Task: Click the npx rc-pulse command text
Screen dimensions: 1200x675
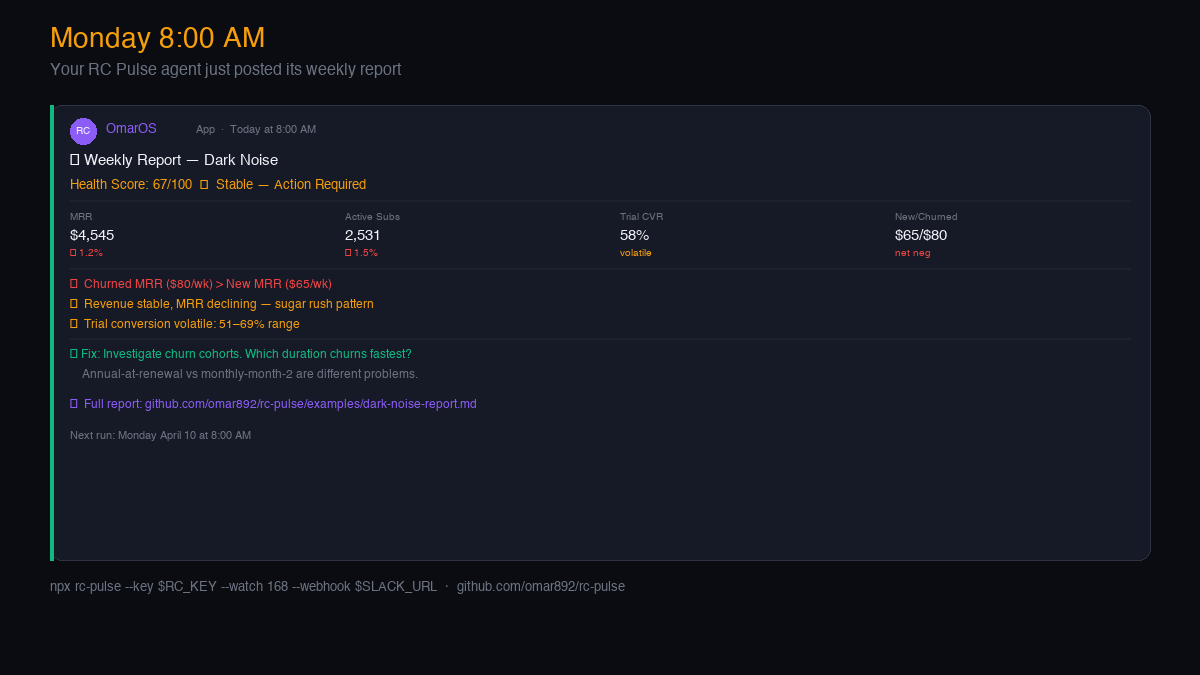Action: (243, 586)
